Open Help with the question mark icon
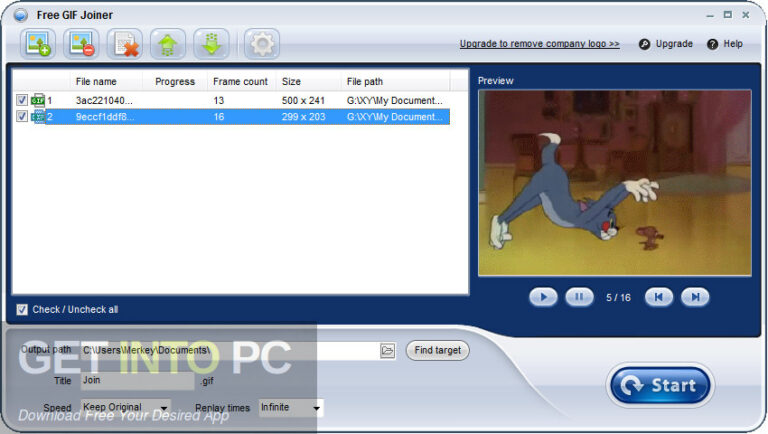This screenshot has width=768, height=434. point(712,44)
